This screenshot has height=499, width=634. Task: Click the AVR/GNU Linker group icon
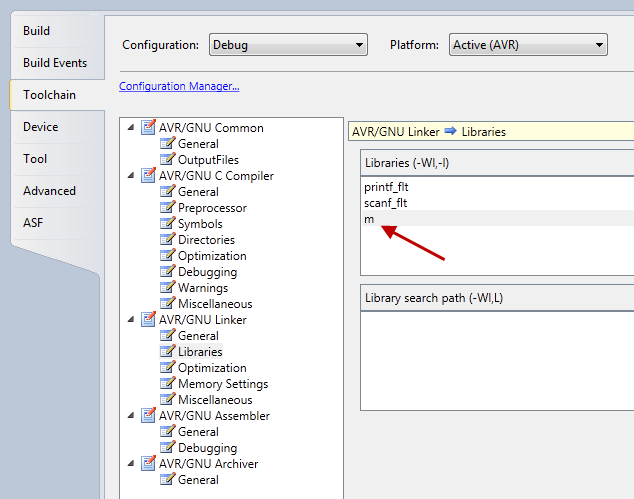(149, 320)
